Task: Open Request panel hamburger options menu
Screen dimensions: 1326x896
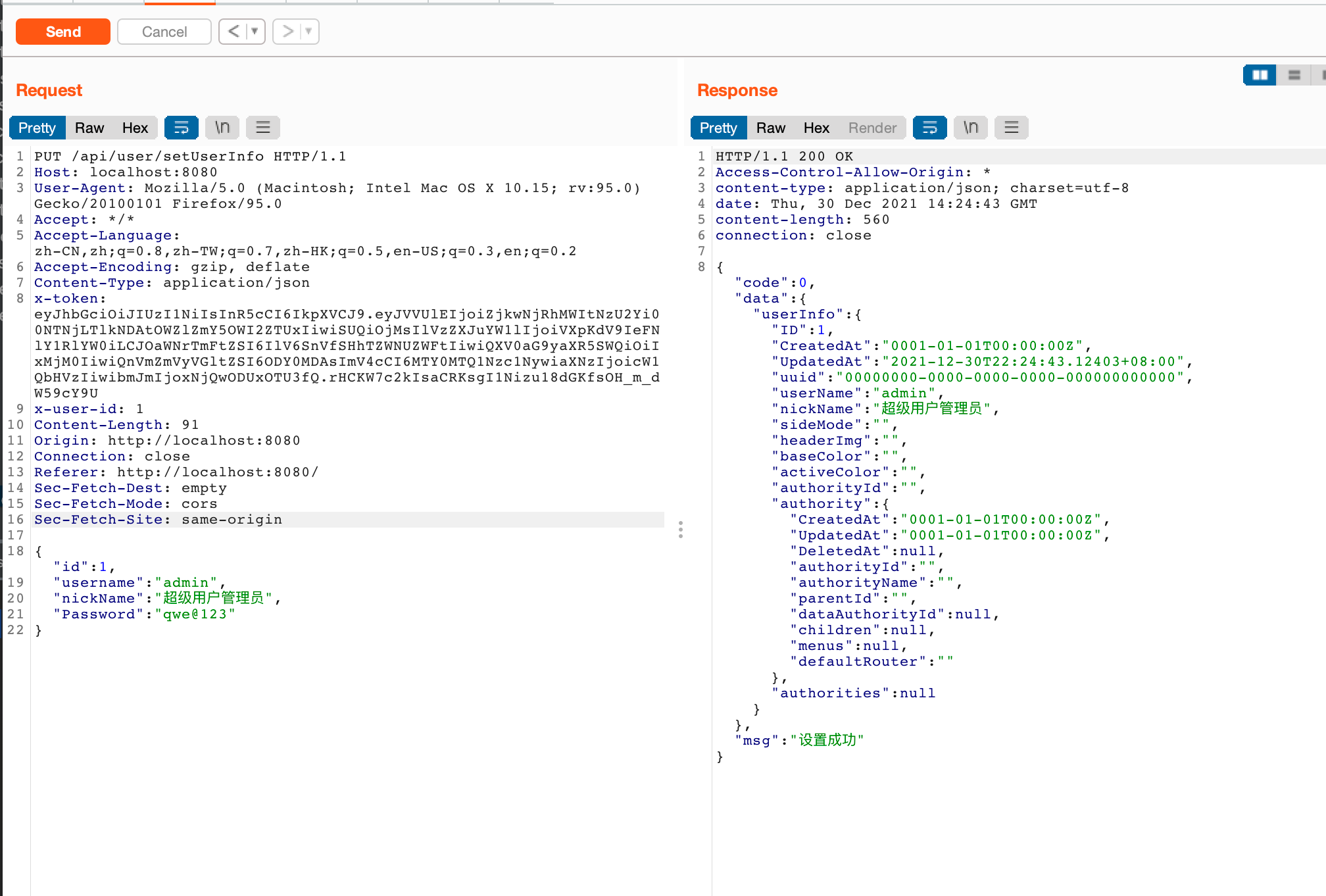Action: [263, 128]
